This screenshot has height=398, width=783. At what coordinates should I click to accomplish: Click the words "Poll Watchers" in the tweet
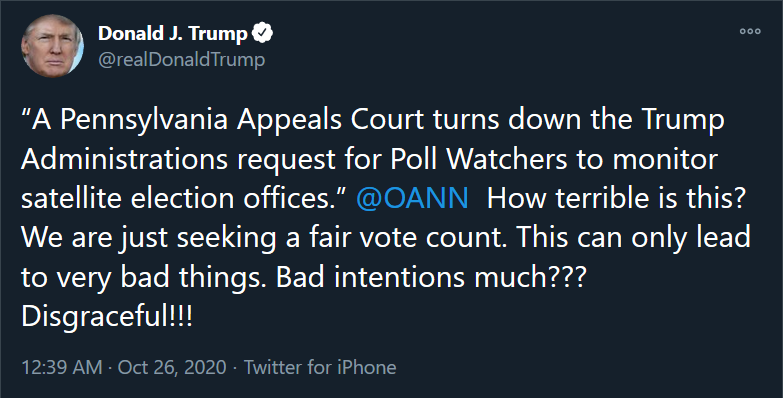pos(478,159)
